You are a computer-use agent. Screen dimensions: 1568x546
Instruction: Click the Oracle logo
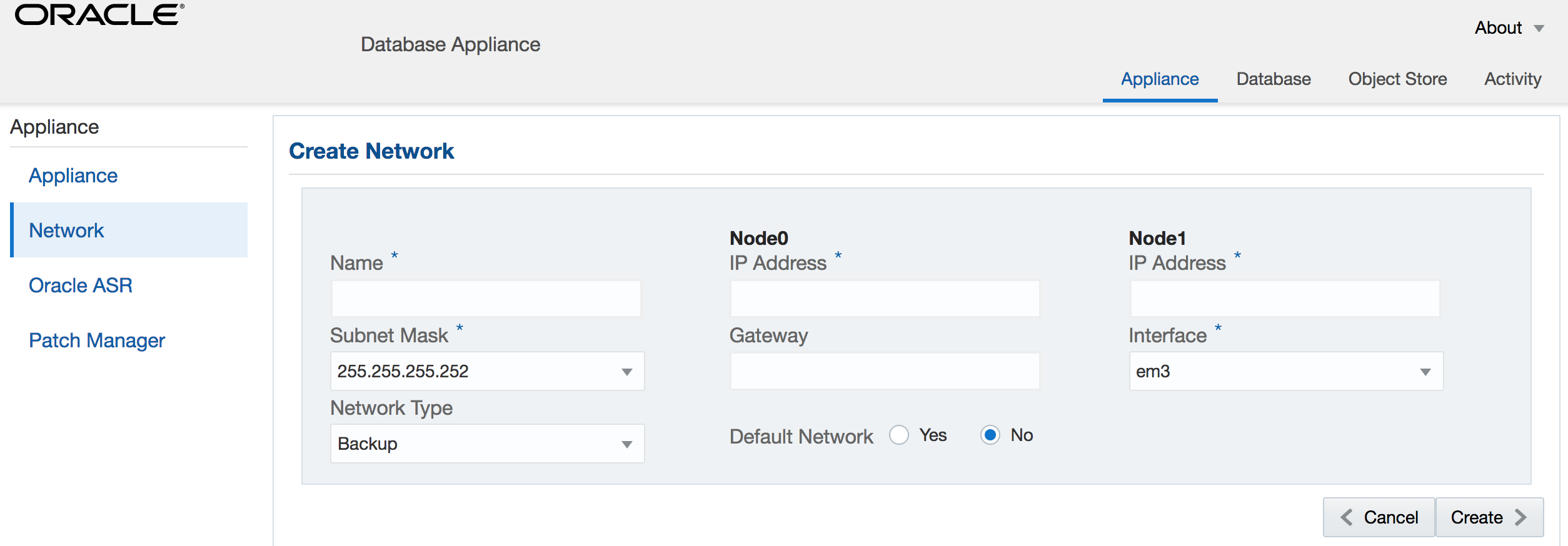pyautogui.click(x=99, y=15)
